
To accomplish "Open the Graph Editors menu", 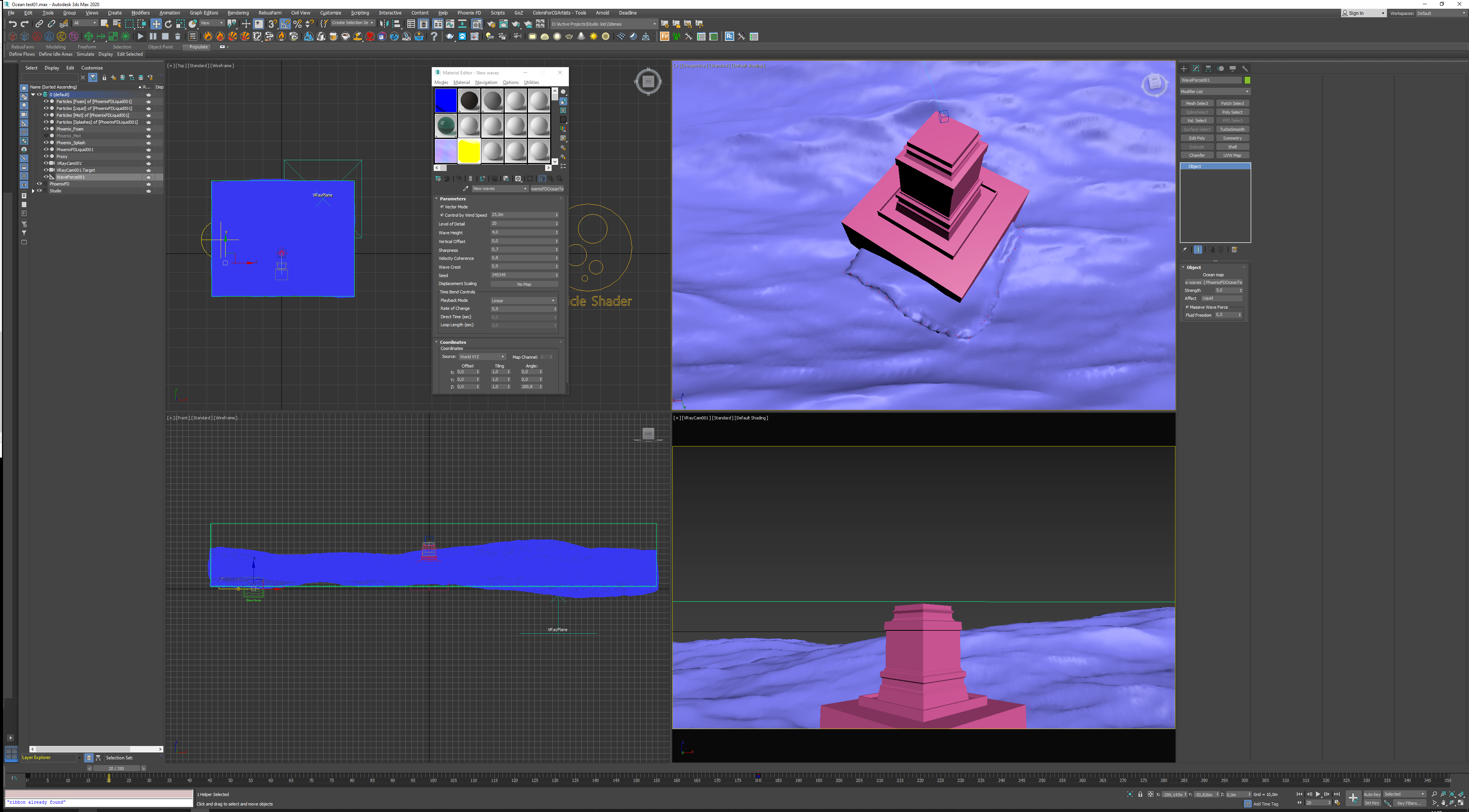I will tap(203, 13).
